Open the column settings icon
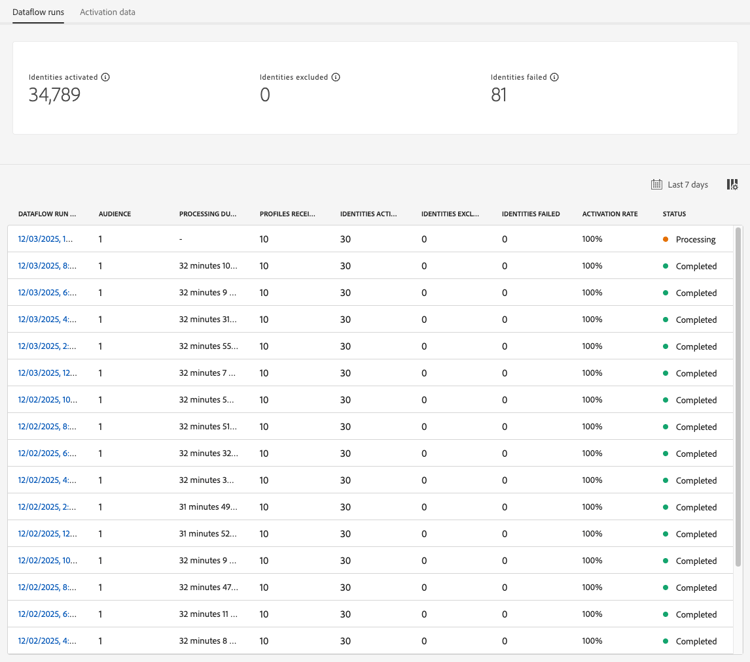This screenshot has width=750, height=662. [x=732, y=185]
